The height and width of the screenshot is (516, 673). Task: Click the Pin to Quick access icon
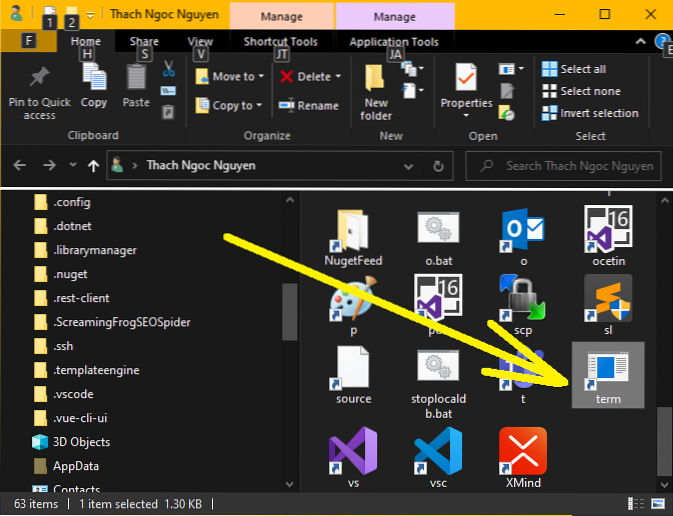pyautogui.click(x=39, y=78)
